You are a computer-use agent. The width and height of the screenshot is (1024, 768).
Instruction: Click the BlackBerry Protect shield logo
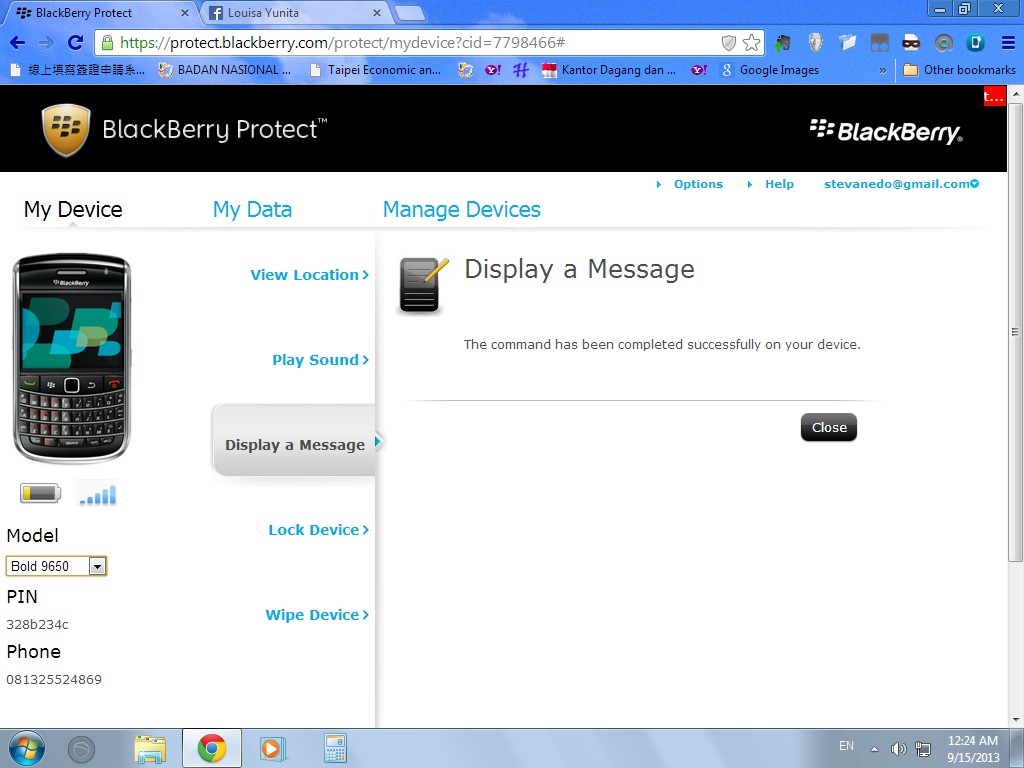point(66,130)
